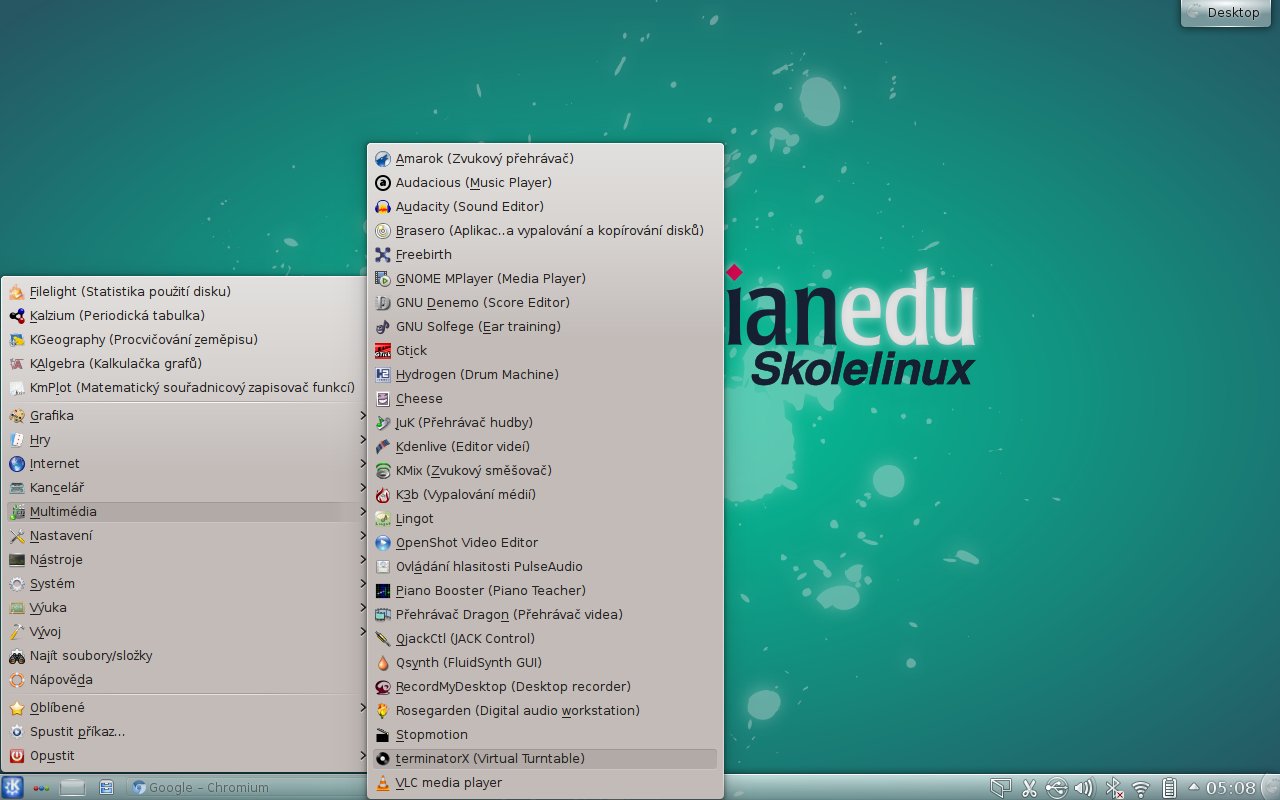
Task: Show hidden system tray icons arrow
Action: pyautogui.click(x=1193, y=788)
